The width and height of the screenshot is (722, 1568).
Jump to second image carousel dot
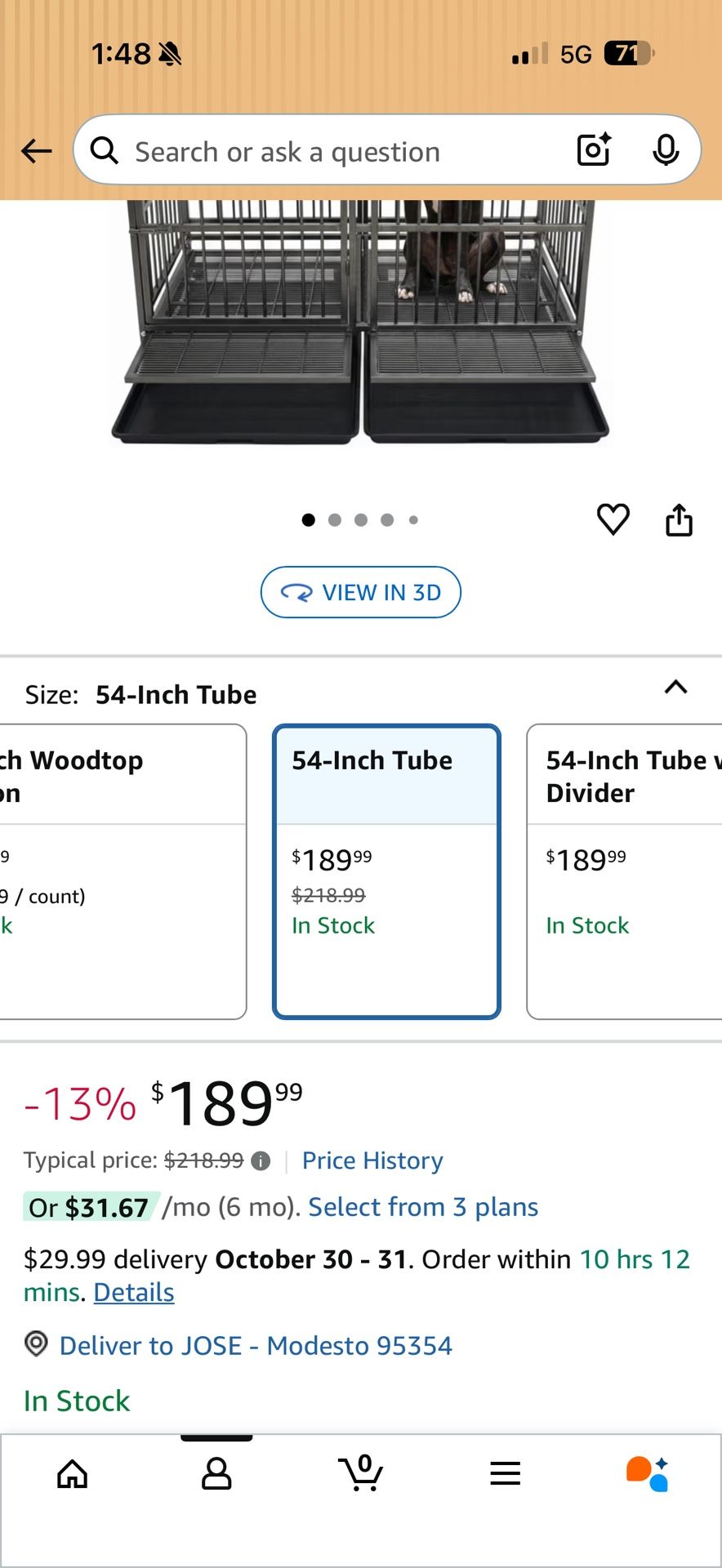[x=335, y=520]
